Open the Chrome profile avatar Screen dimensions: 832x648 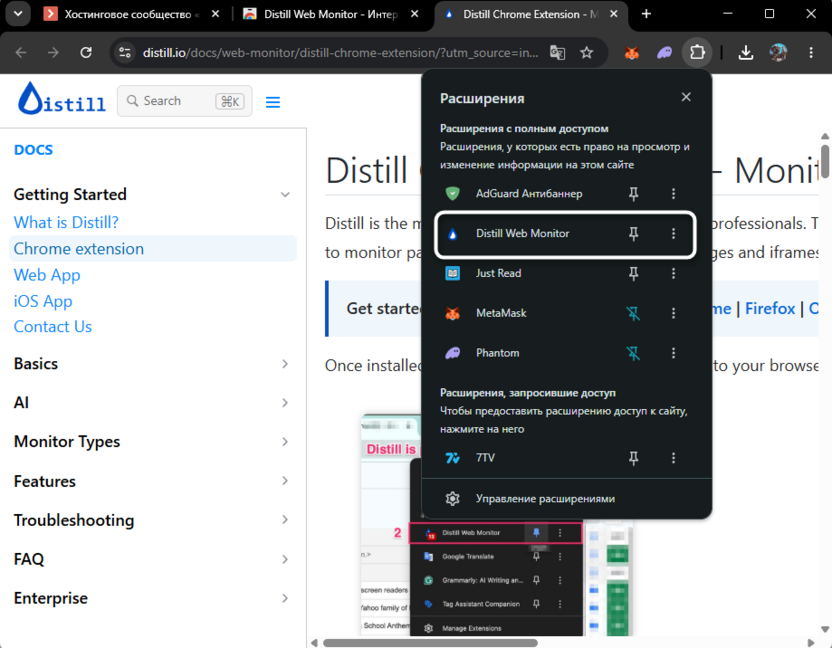click(x=778, y=52)
